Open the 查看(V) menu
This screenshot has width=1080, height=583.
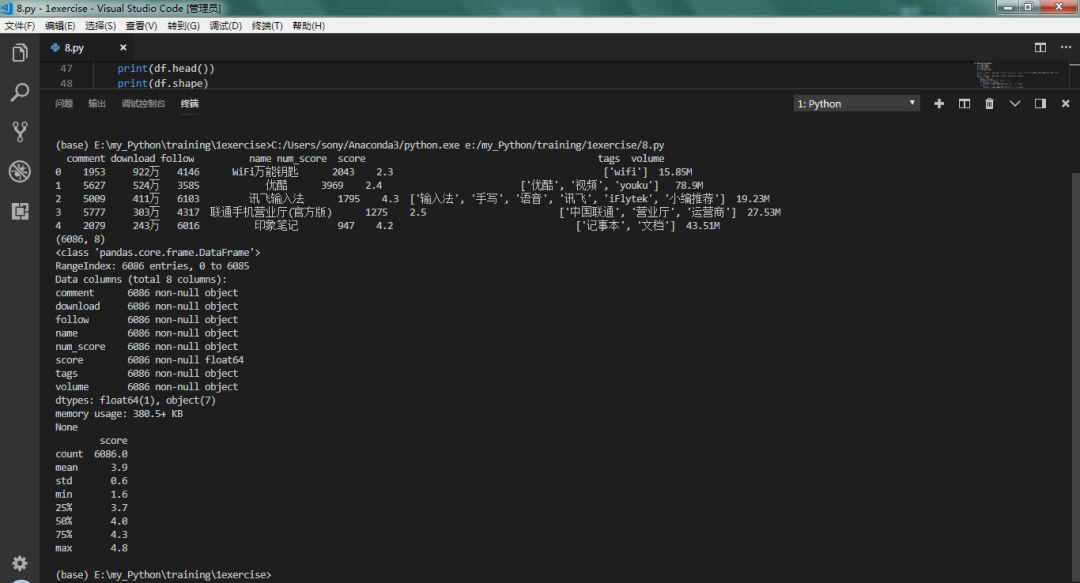point(141,25)
